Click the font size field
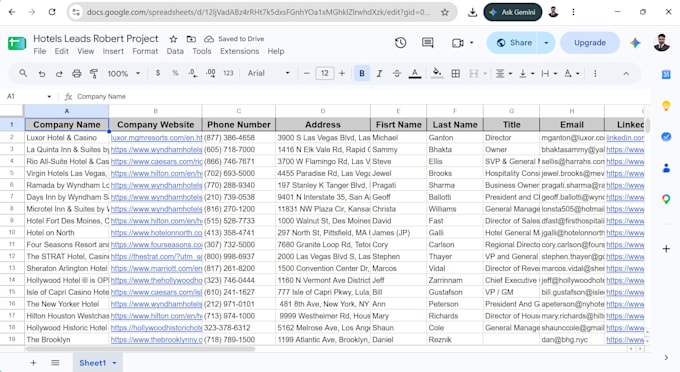This screenshot has width=680, height=372. click(324, 73)
